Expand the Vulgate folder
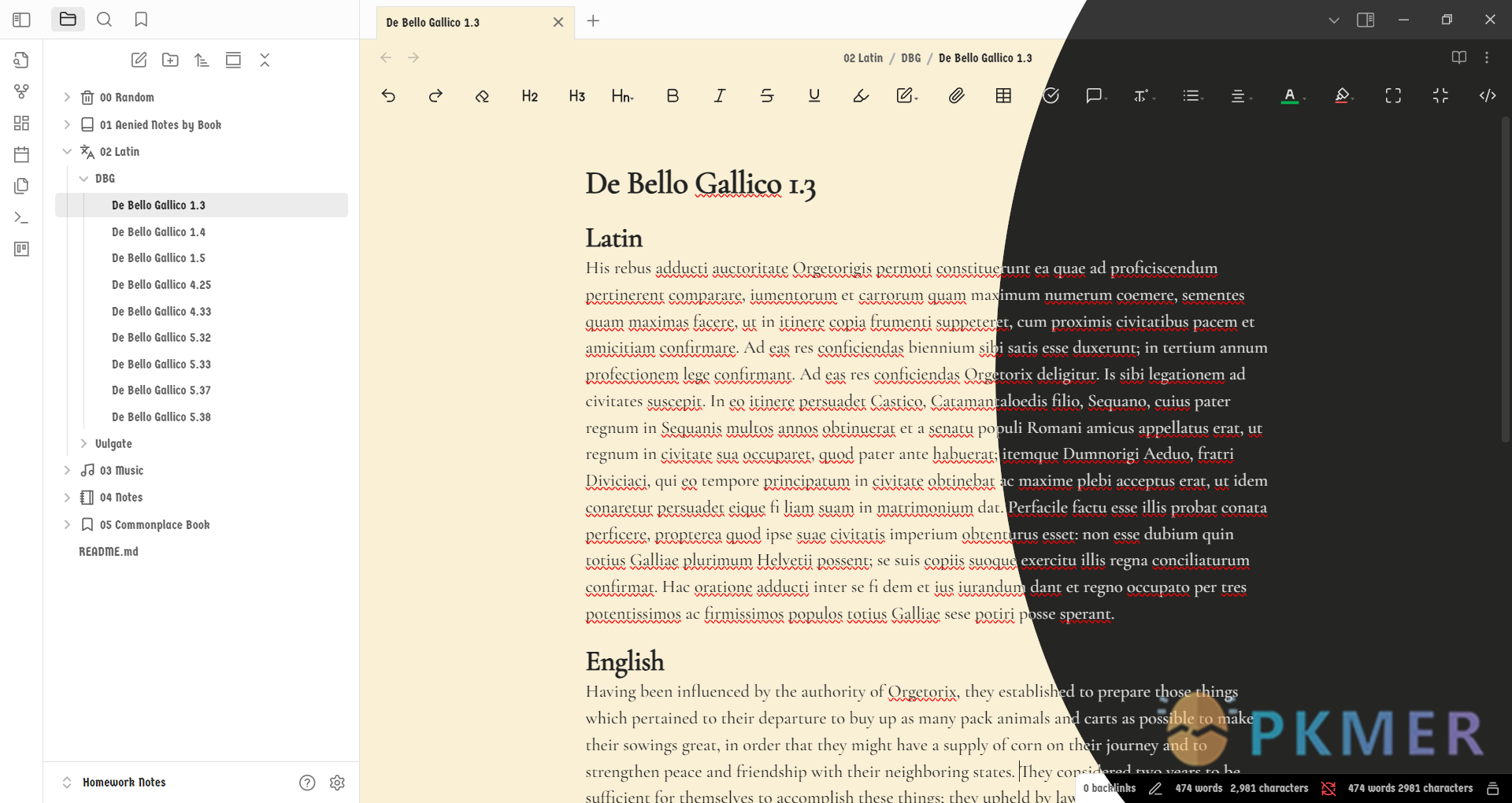 click(x=83, y=443)
